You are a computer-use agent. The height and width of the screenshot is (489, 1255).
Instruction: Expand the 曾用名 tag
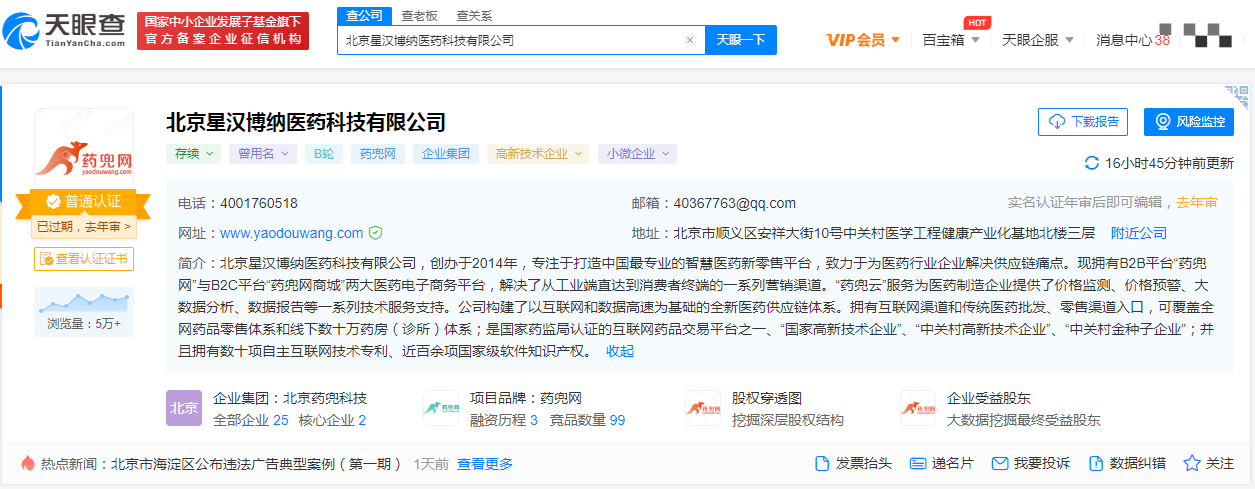pos(262,154)
